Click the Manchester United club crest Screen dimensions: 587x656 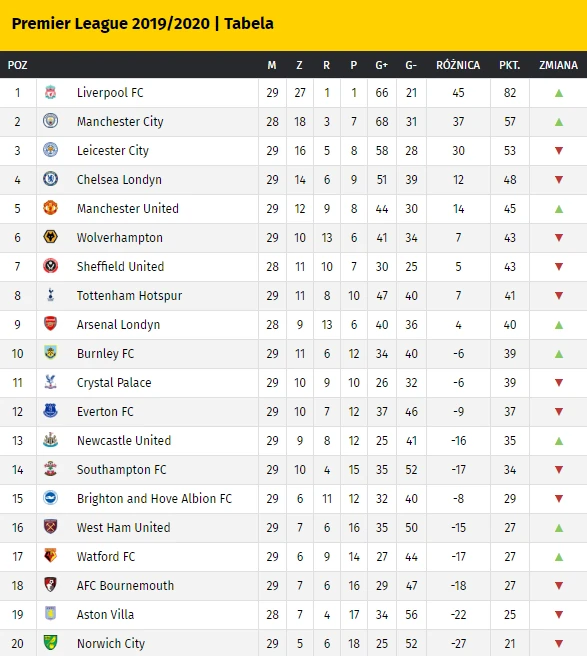51,208
